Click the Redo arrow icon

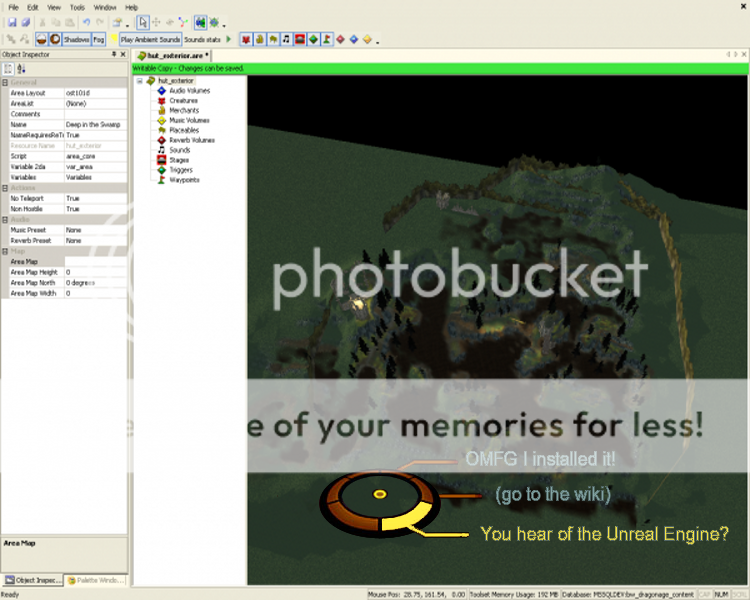click(99, 22)
